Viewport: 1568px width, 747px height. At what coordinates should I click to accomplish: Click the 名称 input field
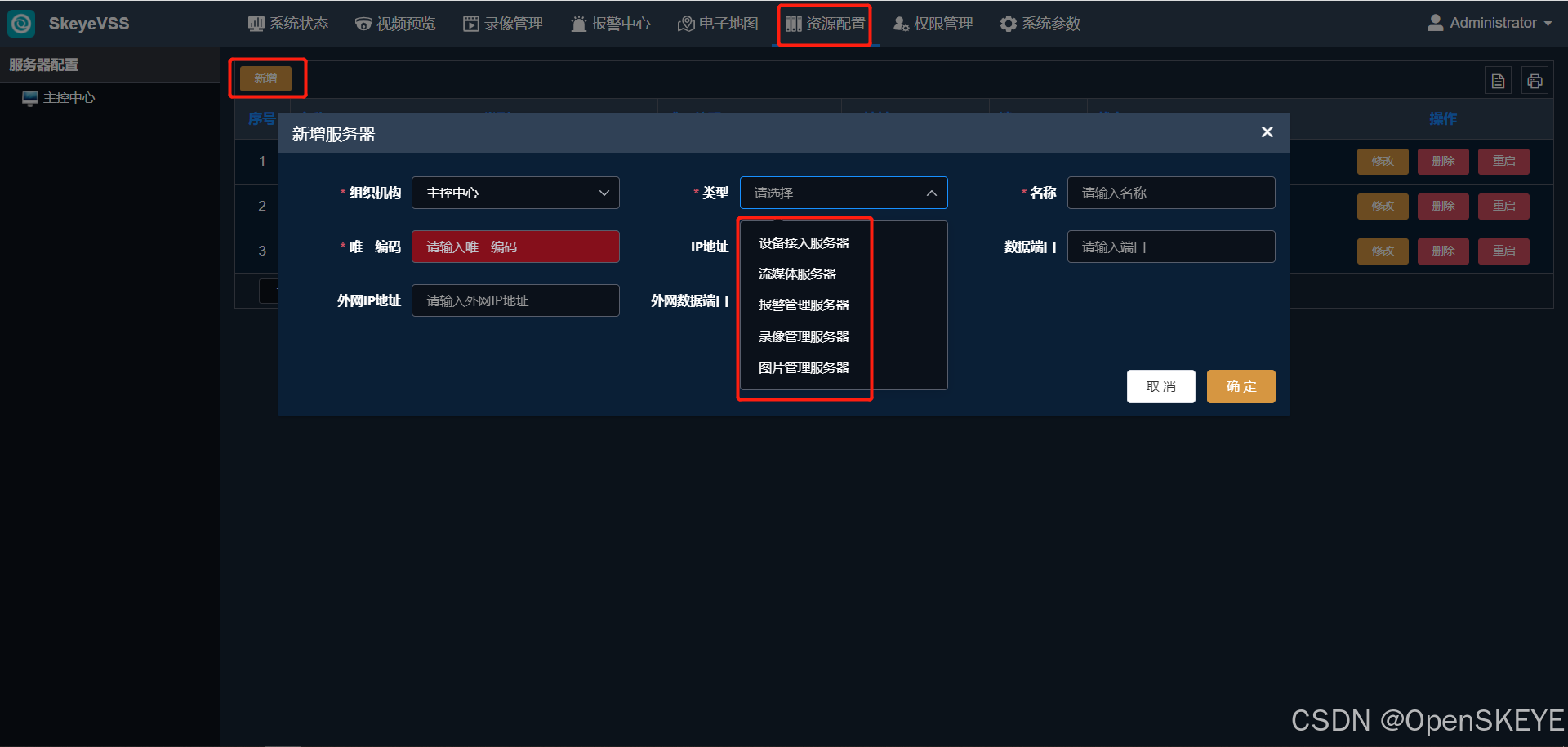(x=1170, y=193)
